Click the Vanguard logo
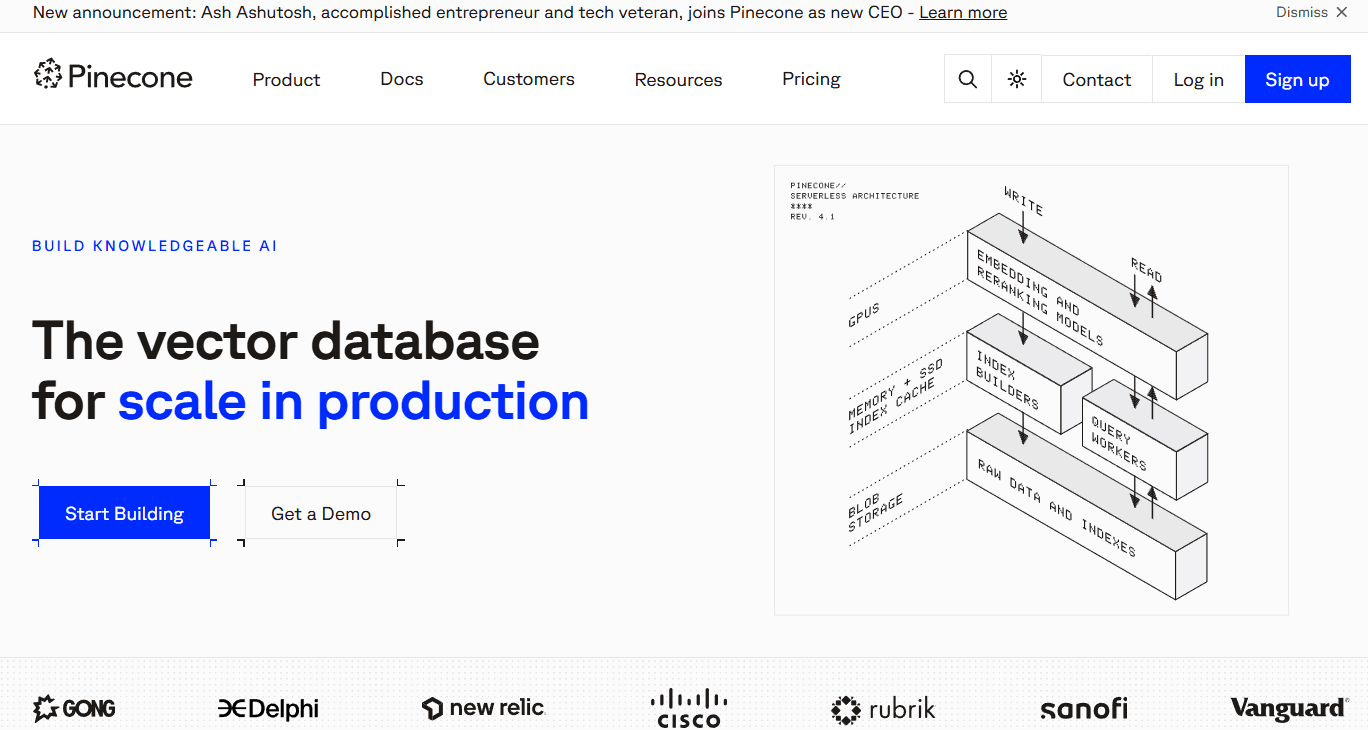Screen dimensions: 1368x730 1289,709
